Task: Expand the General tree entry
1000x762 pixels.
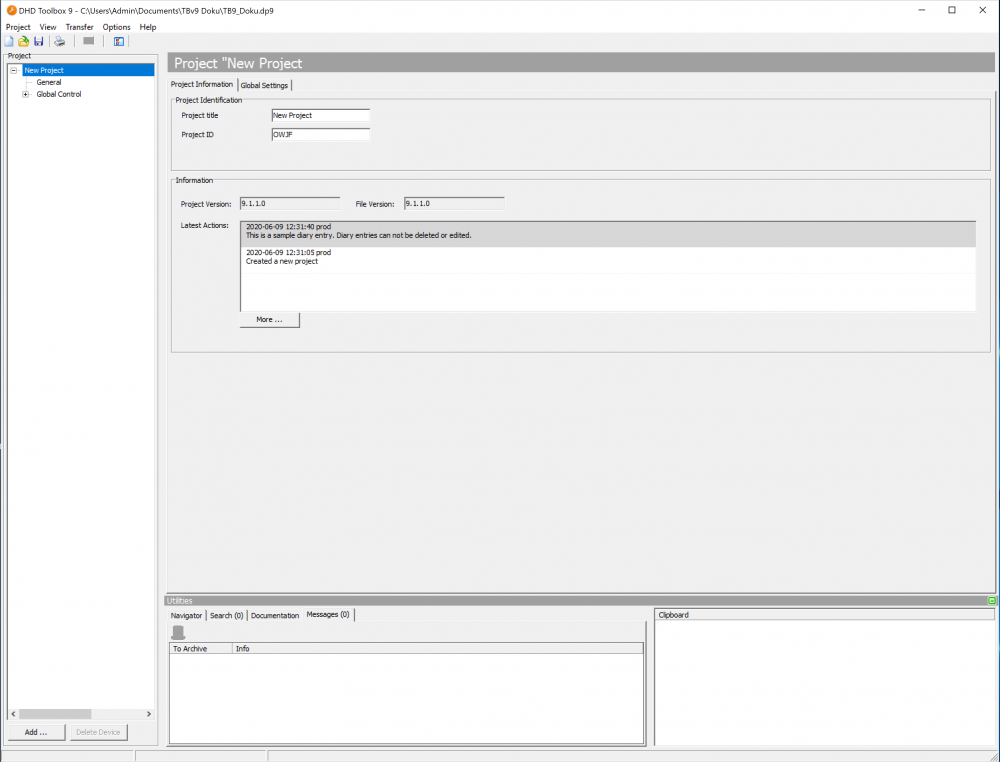Action: (47, 82)
